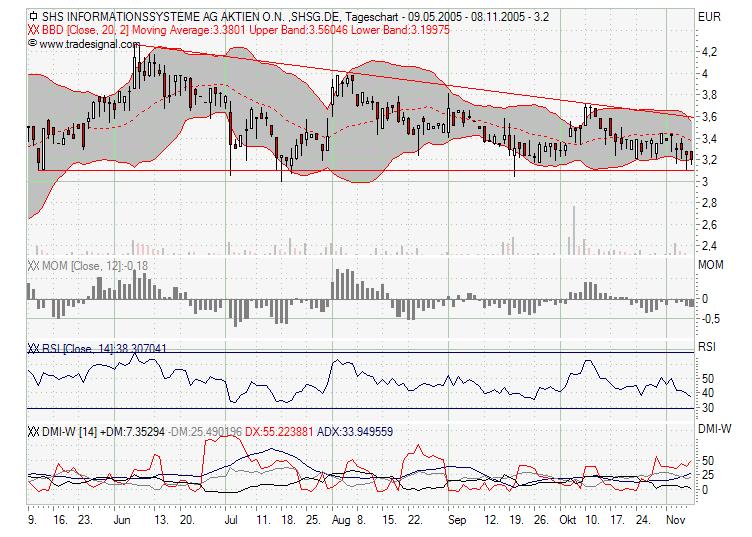The width and height of the screenshot is (752, 537).
Task: Click the 'Sep' date on the time axis
Action: pyautogui.click(x=458, y=521)
